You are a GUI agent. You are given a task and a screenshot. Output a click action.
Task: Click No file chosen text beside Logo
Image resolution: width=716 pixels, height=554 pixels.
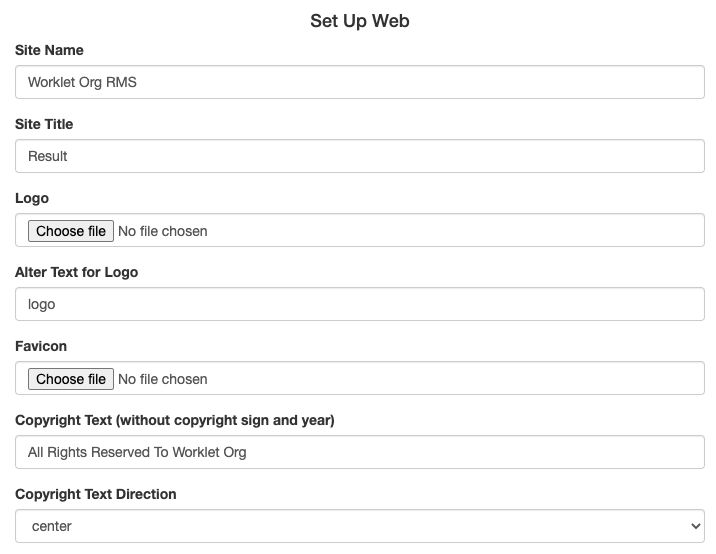coord(163,231)
